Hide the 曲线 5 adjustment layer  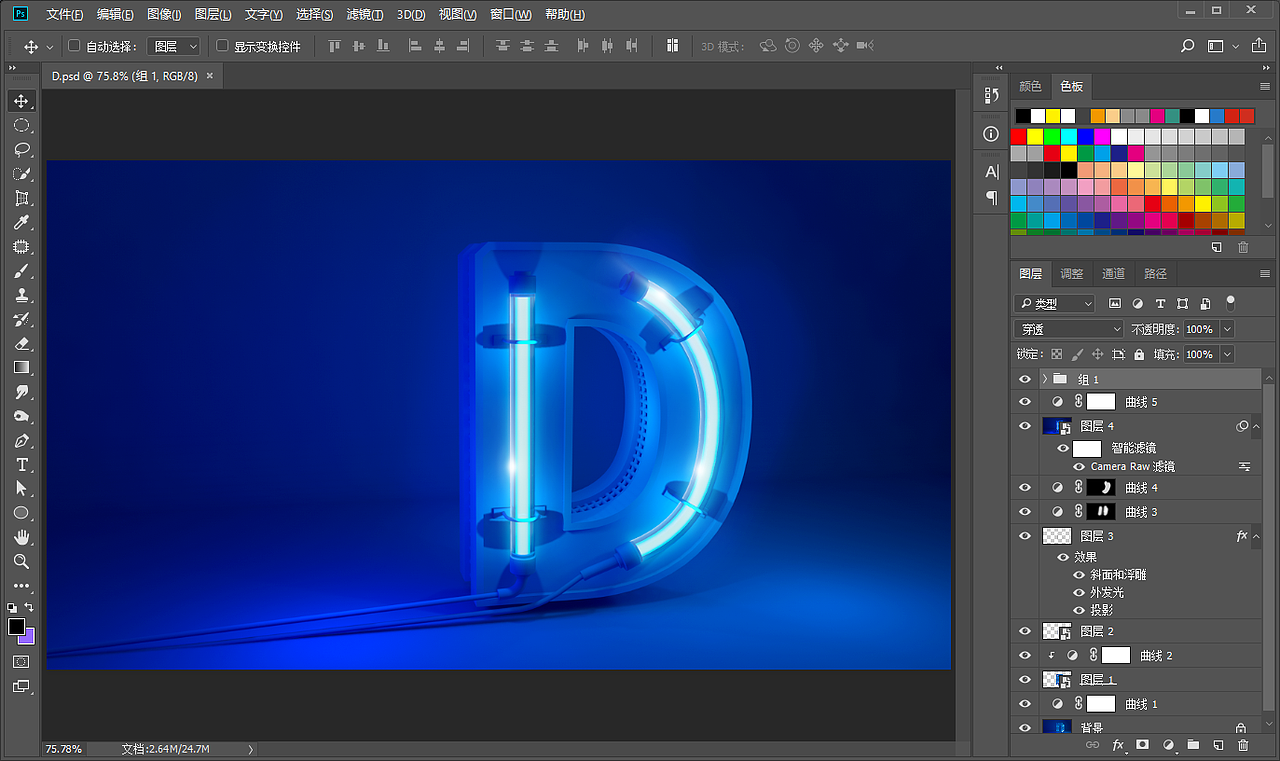1024,401
